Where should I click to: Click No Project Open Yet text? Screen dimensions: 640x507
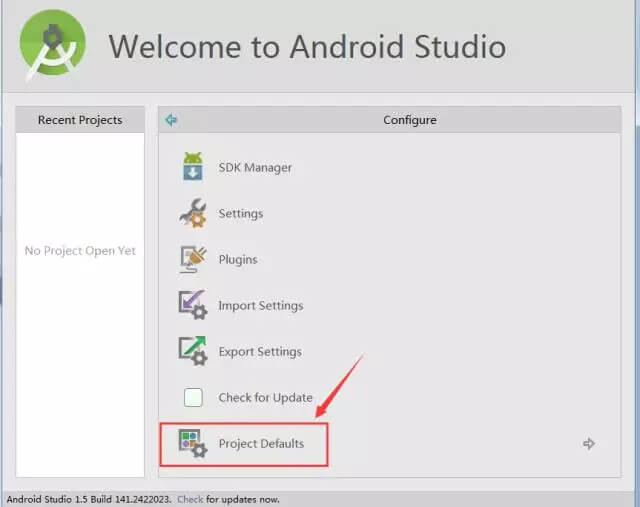click(80, 251)
